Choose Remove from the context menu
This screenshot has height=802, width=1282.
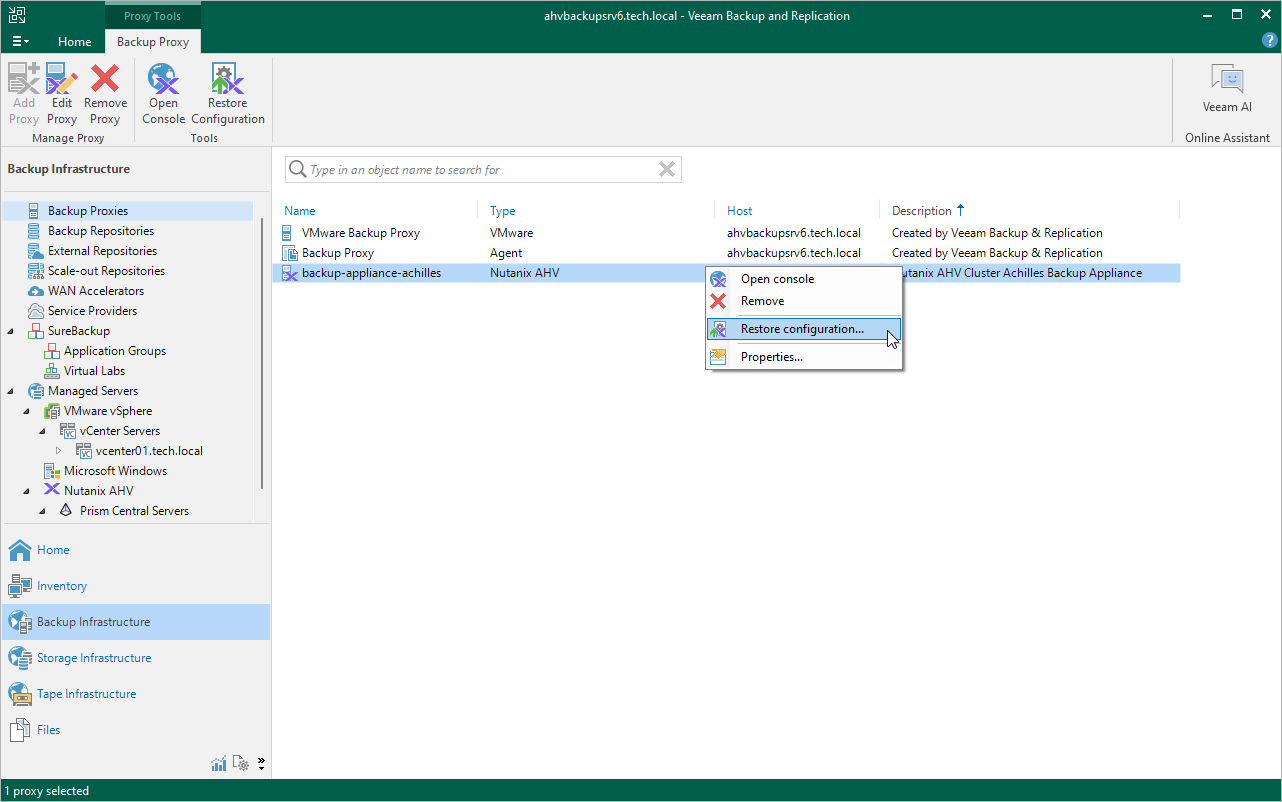point(804,301)
